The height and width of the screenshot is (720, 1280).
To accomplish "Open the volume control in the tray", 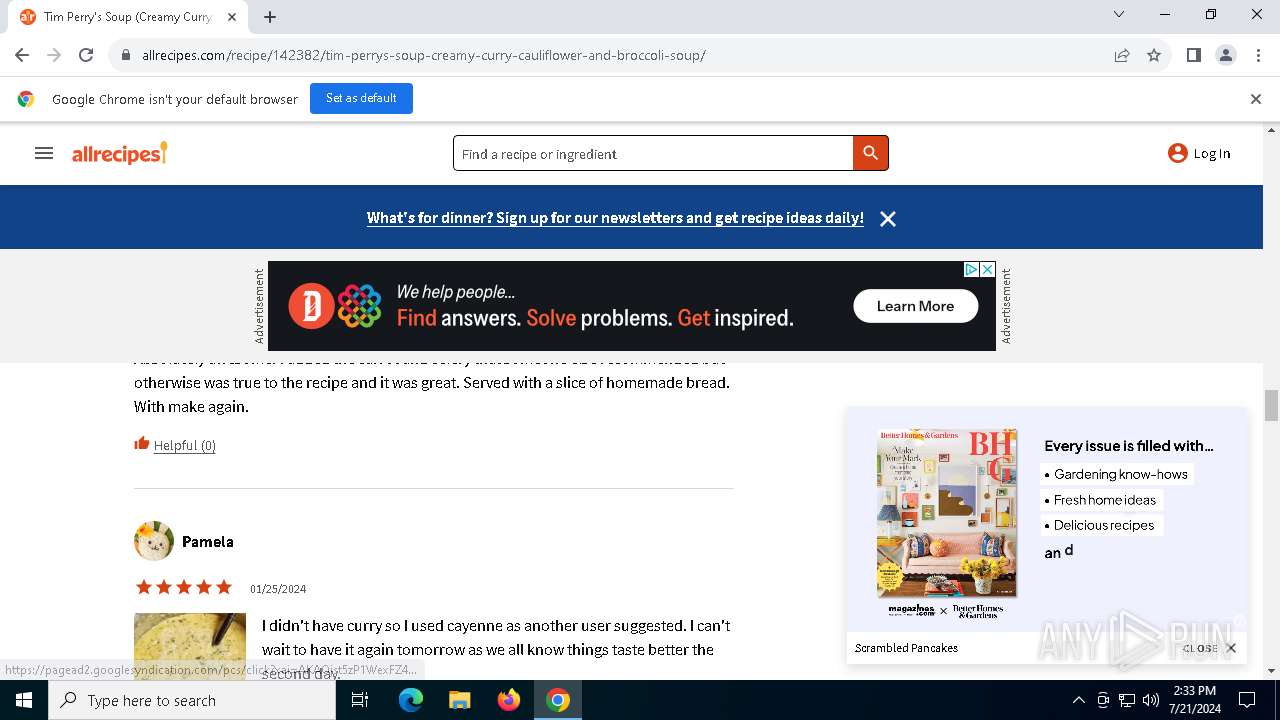I will (1151, 700).
